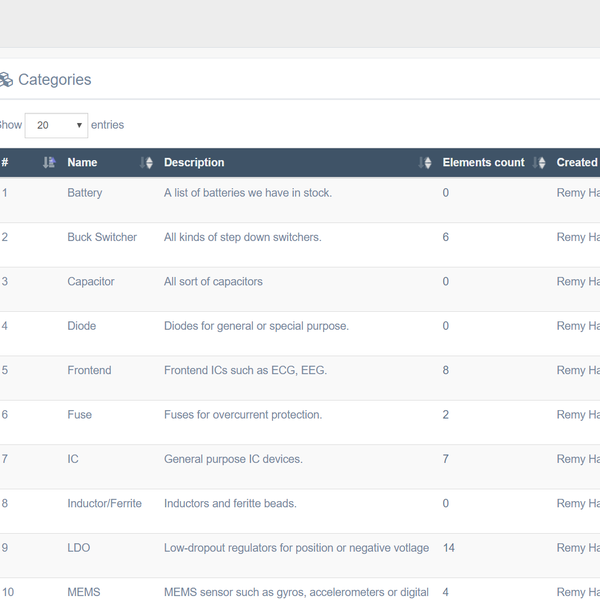The image size is (600, 600).
Task: Click the sort icon in # column
Action: pos(49,163)
